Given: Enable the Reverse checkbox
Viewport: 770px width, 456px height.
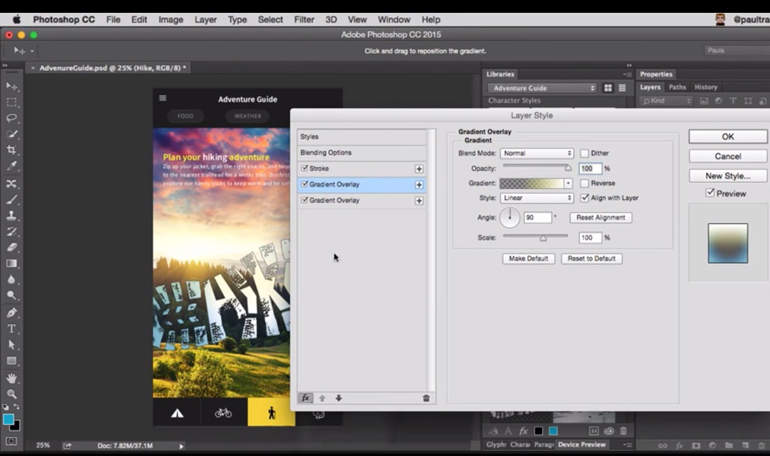Looking at the screenshot, I should [x=585, y=183].
